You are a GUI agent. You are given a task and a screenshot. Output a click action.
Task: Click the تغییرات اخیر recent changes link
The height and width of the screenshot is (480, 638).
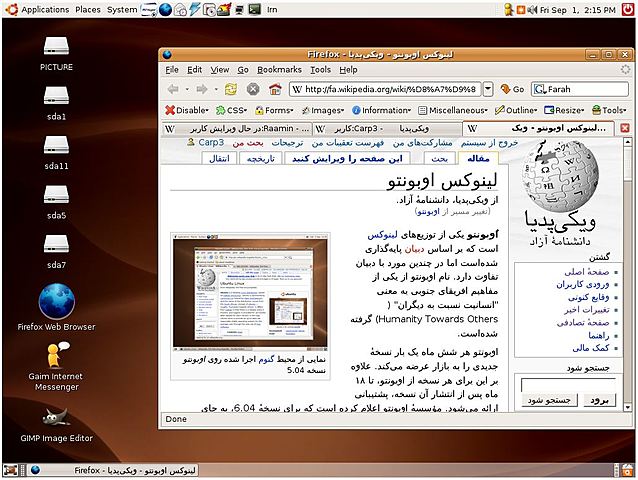pyautogui.click(x=586, y=310)
